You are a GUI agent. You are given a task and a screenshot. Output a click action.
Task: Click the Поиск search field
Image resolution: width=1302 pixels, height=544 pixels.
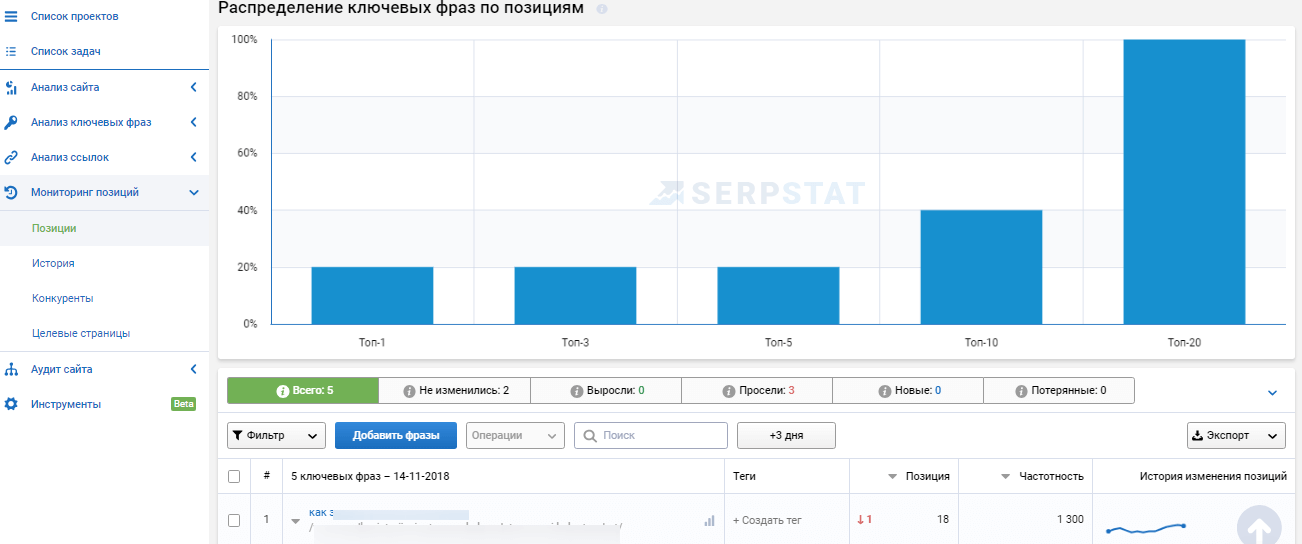pos(651,436)
